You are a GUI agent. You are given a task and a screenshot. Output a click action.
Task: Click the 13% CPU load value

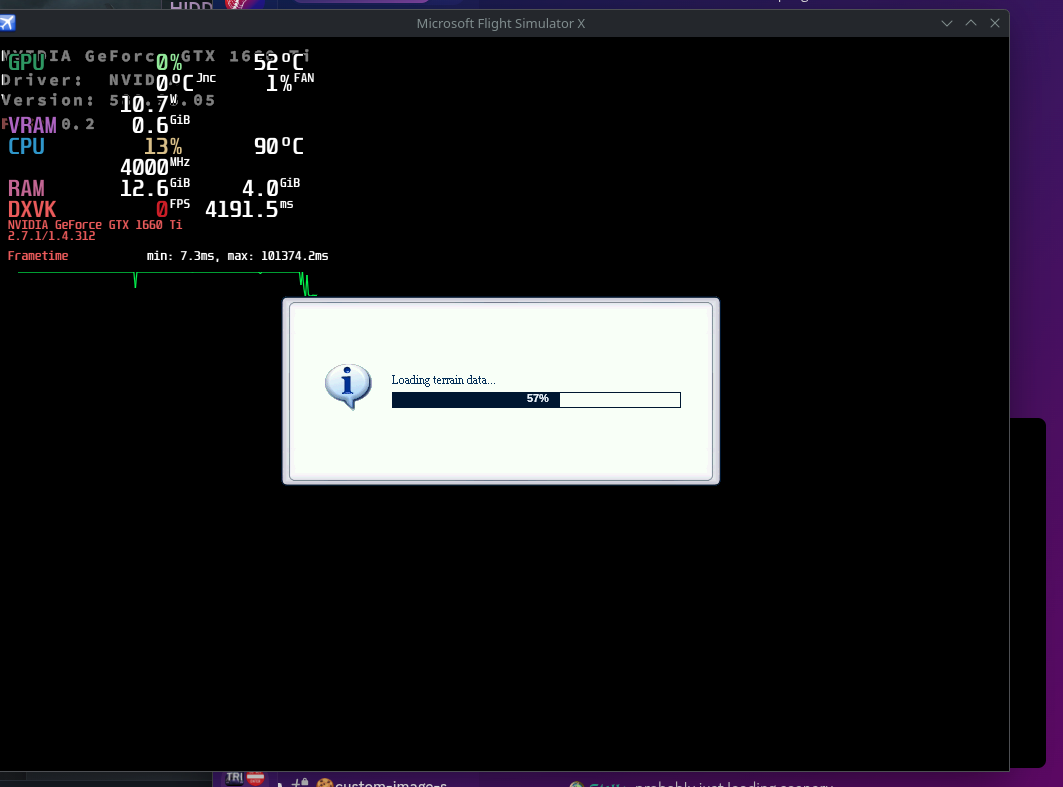click(163, 146)
